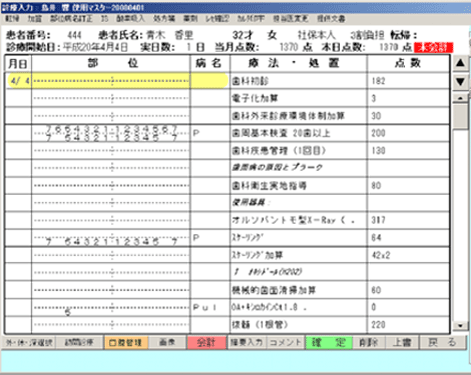This screenshot has height=375, width=471.
Task: Click the large down-arrow button above the scrollbar
Action: (460, 82)
